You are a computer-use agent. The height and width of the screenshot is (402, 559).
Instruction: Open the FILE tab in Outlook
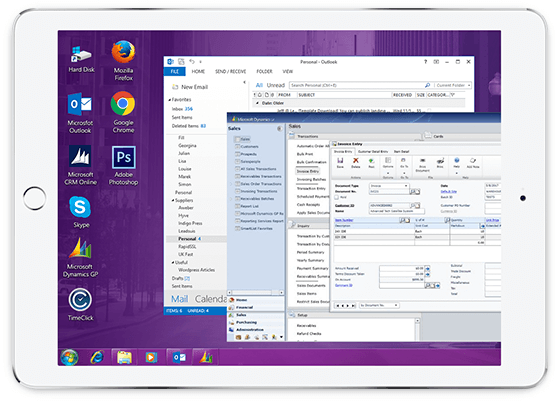coord(175,72)
